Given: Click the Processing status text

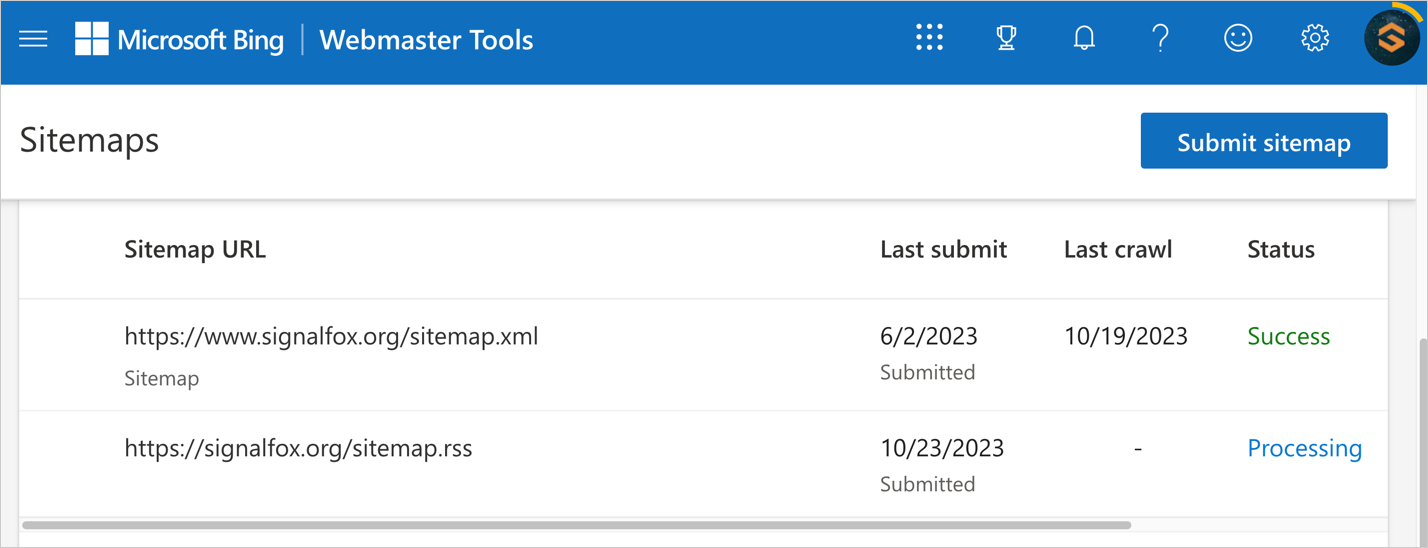Looking at the screenshot, I should click(x=1304, y=448).
